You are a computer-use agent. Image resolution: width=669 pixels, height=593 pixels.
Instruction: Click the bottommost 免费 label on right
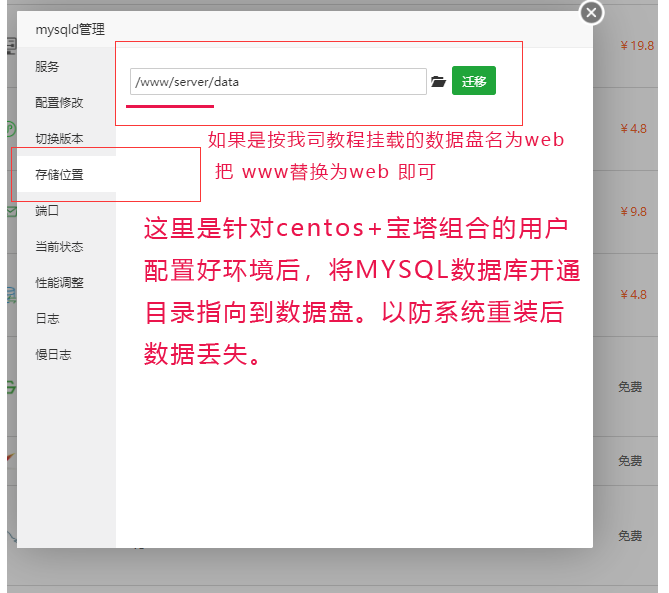coord(630,536)
